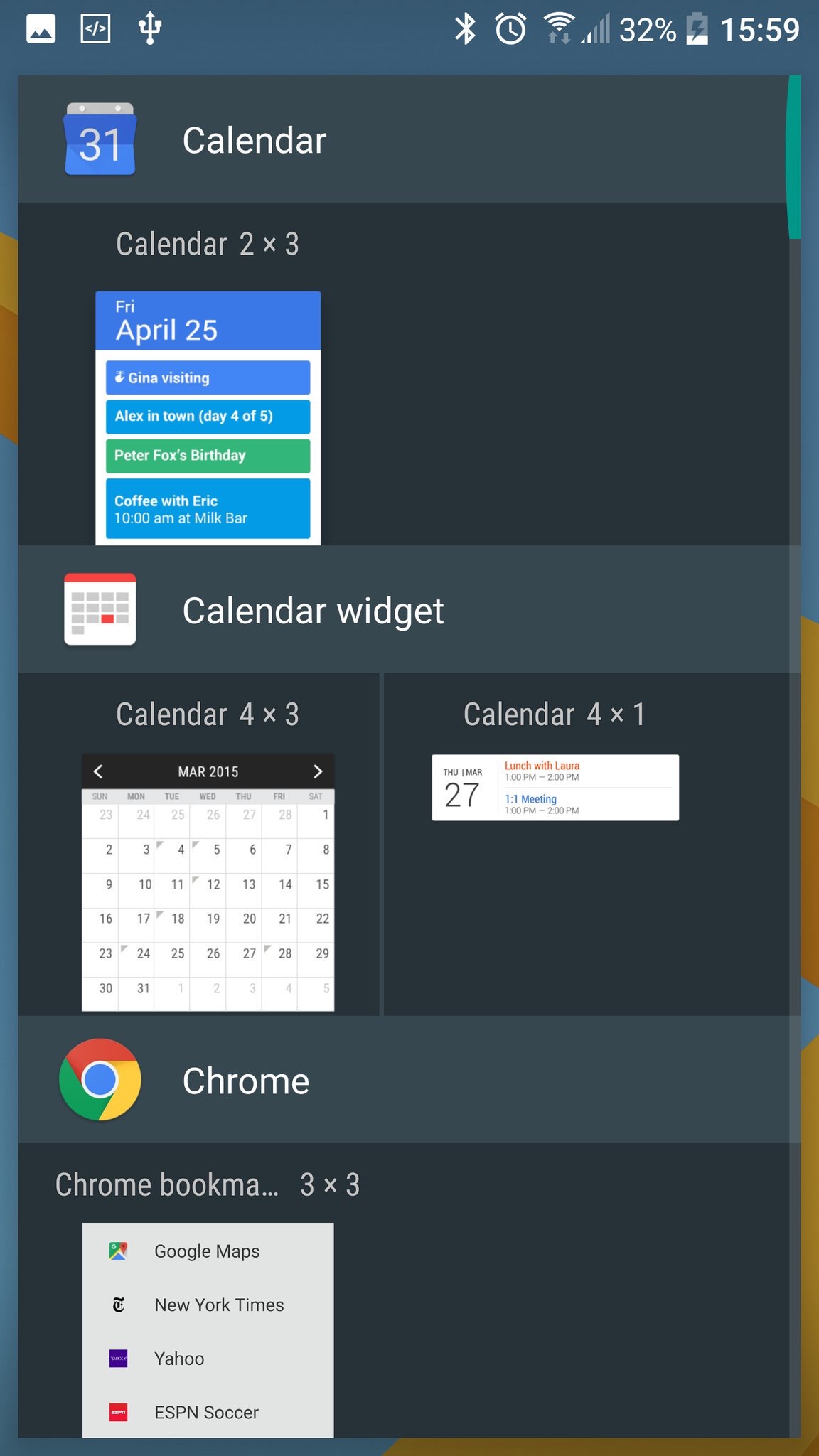Tap the Calendar widget section header
Viewport: 819px width, 1456px height.
tap(313, 611)
